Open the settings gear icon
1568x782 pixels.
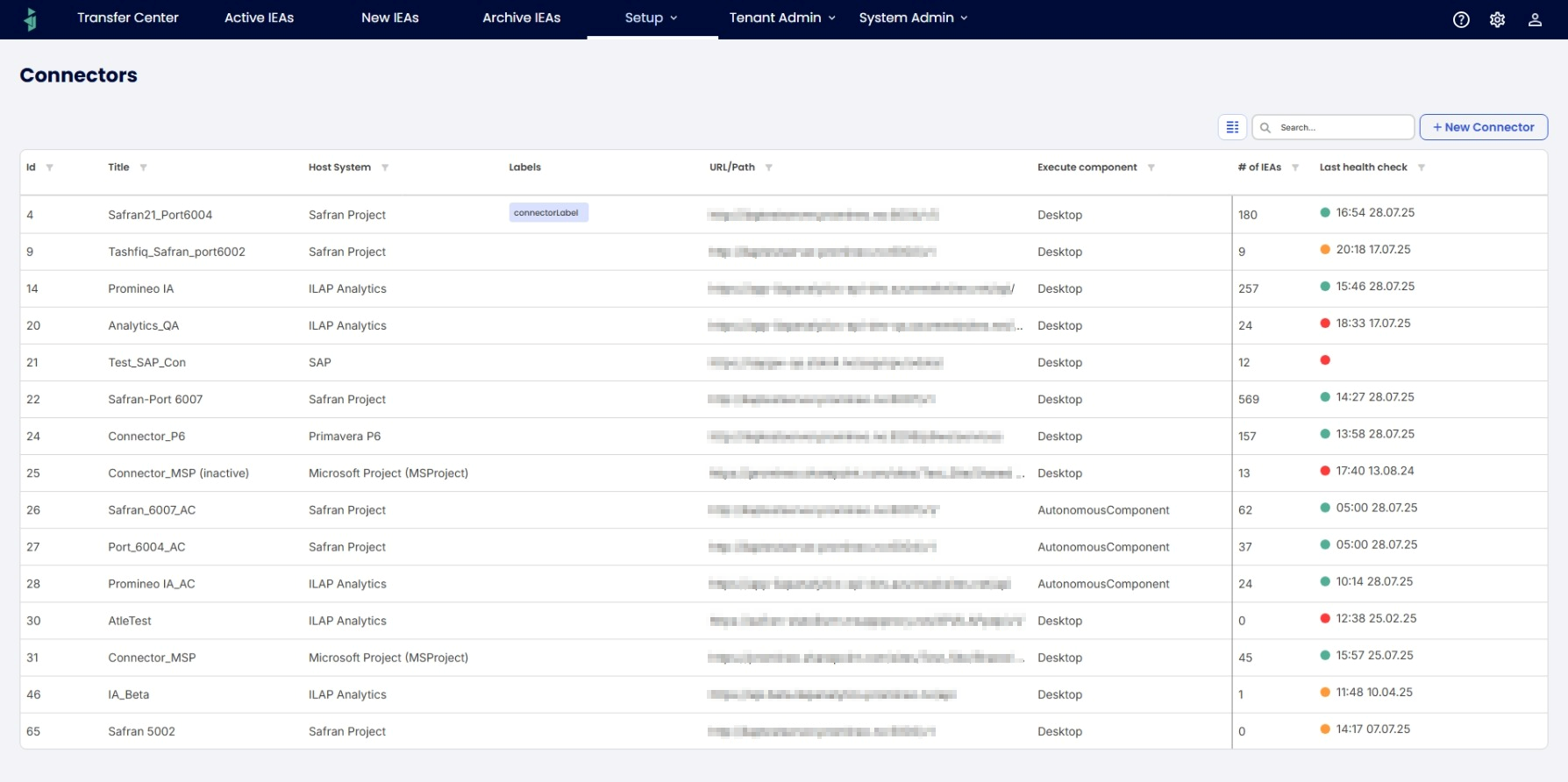(1497, 19)
